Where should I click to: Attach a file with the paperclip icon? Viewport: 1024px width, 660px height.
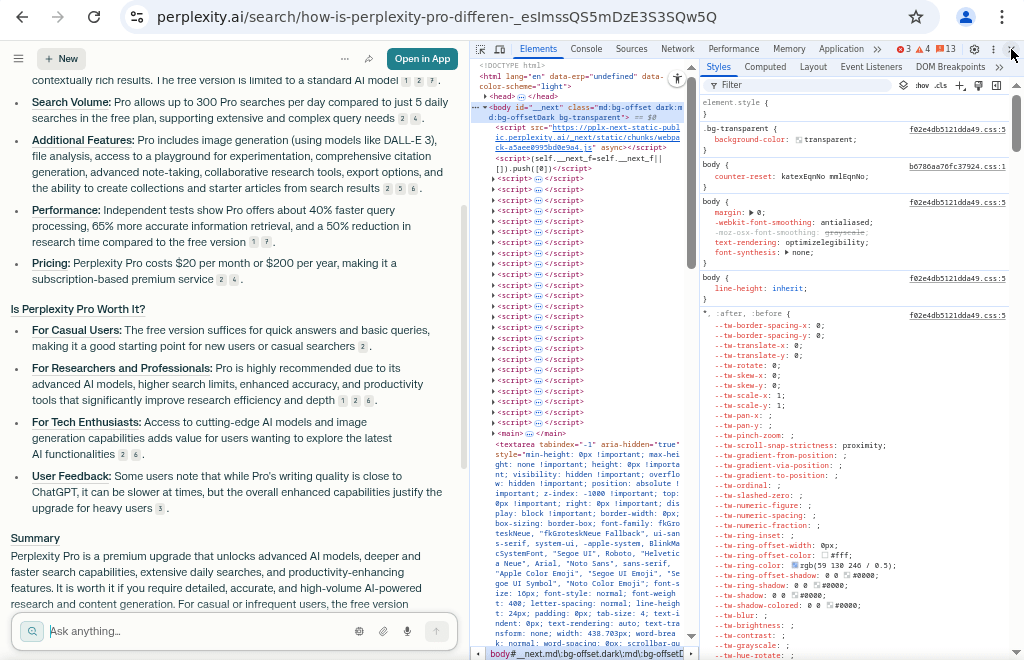383,631
